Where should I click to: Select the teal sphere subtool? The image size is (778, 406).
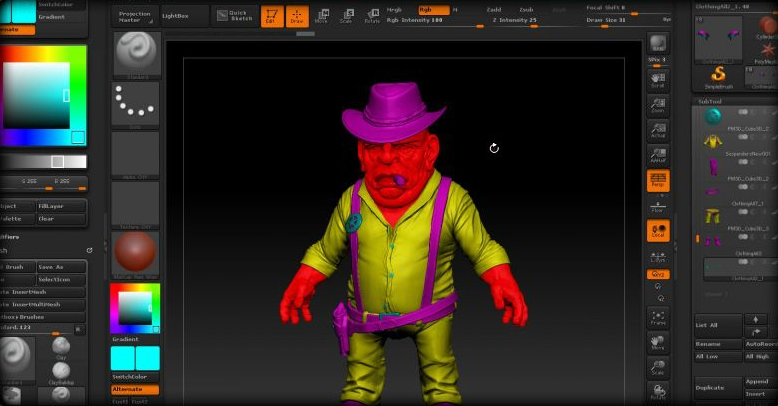[x=713, y=116]
